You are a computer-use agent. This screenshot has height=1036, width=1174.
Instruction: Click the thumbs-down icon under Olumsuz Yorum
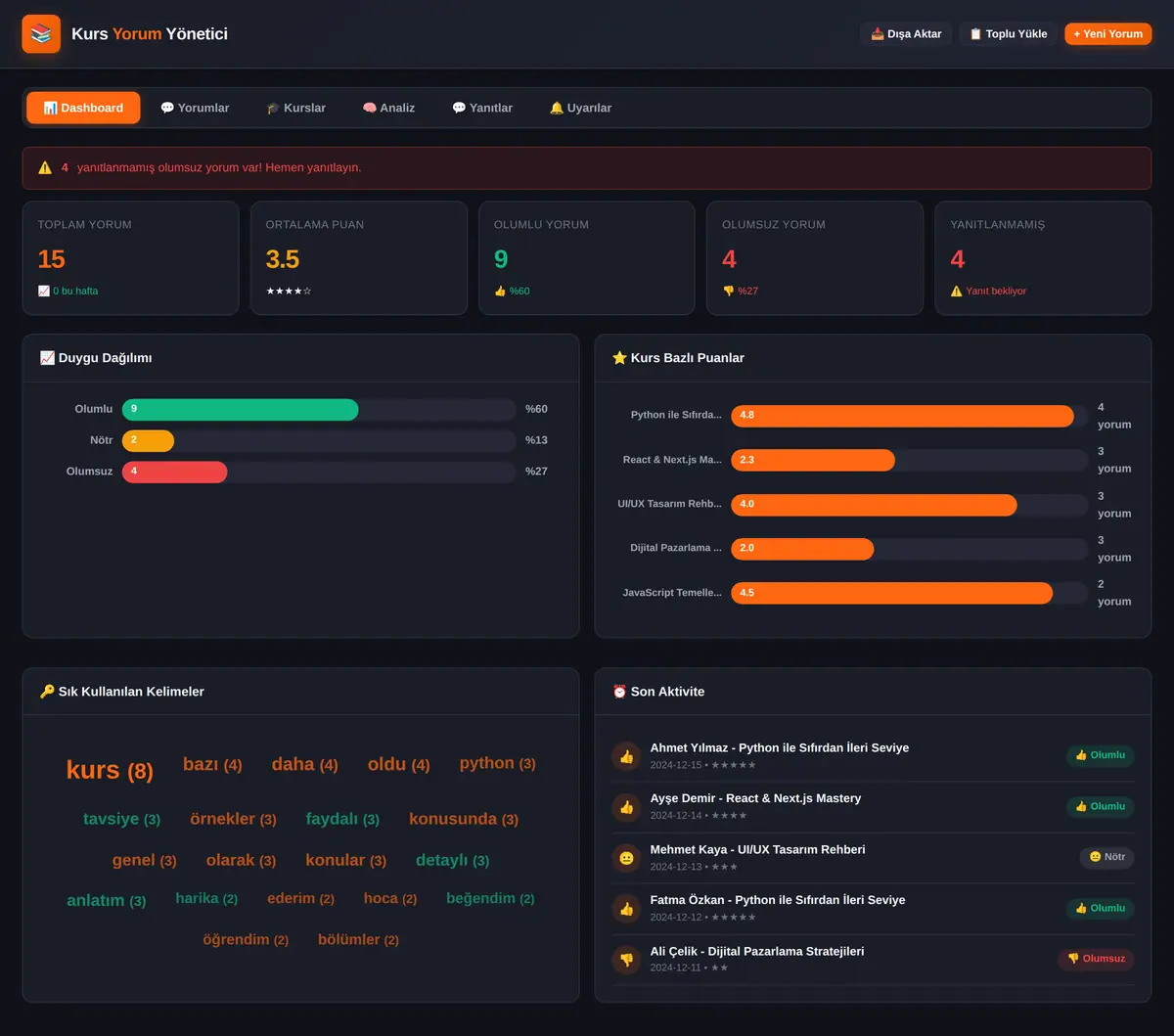(728, 291)
